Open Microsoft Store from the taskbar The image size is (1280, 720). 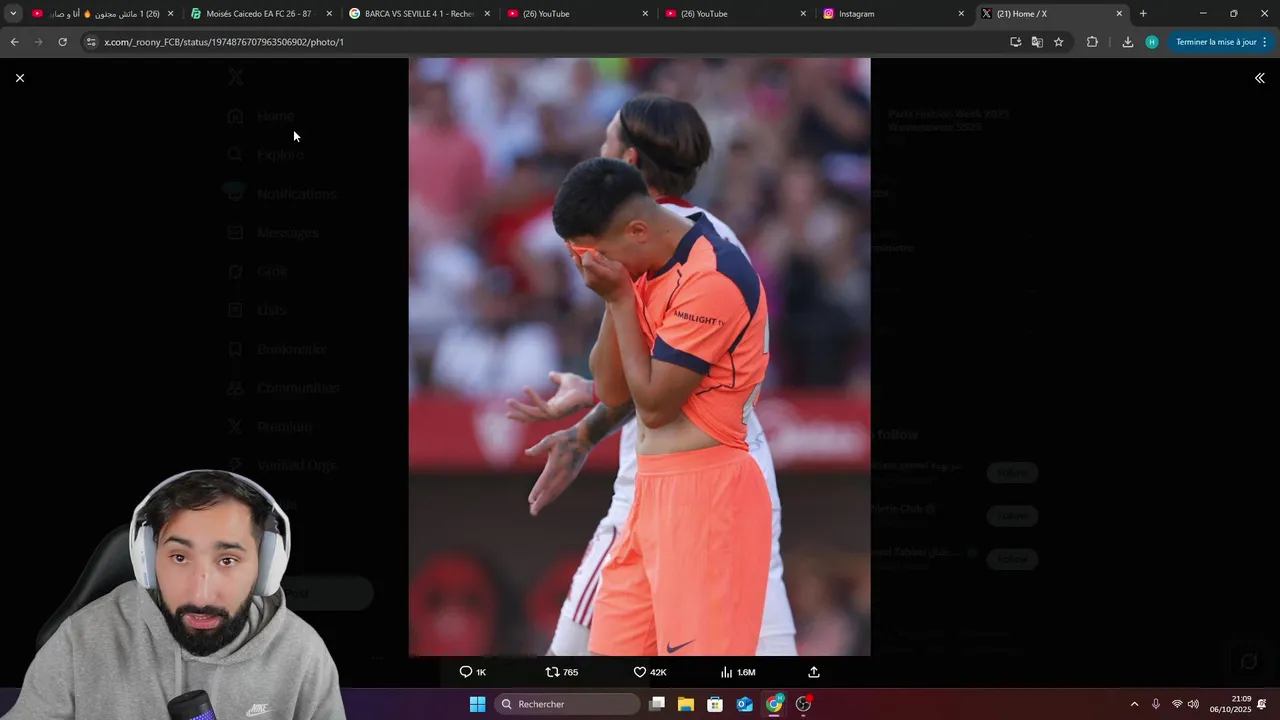[715, 704]
